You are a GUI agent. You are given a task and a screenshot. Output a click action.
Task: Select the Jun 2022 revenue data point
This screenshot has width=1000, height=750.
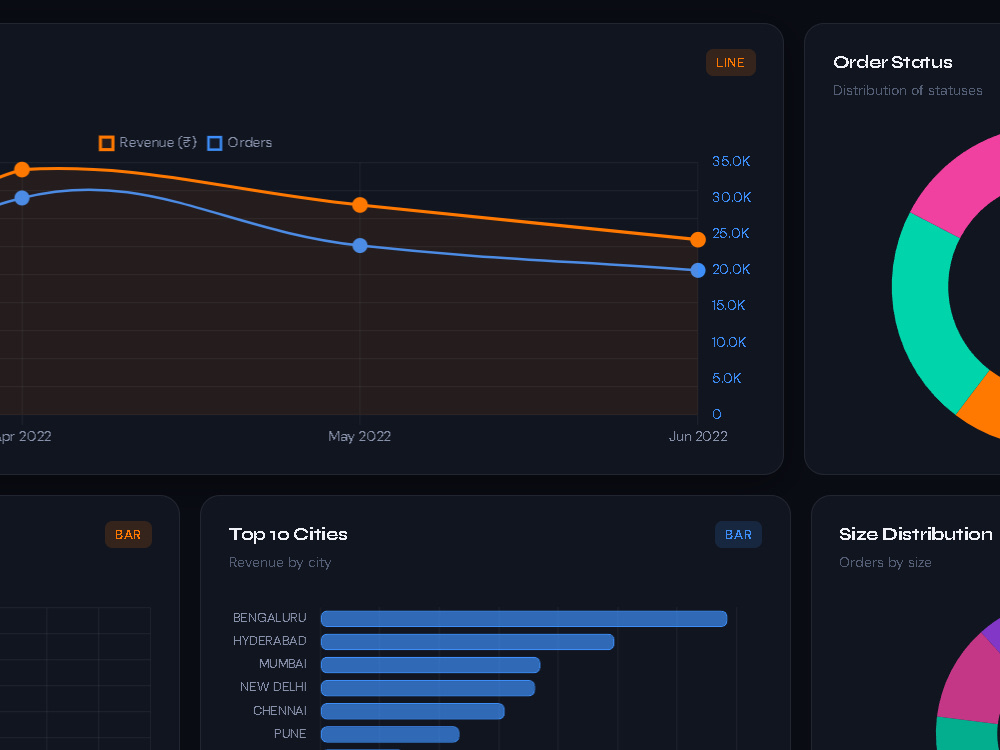pyautogui.click(x=698, y=240)
